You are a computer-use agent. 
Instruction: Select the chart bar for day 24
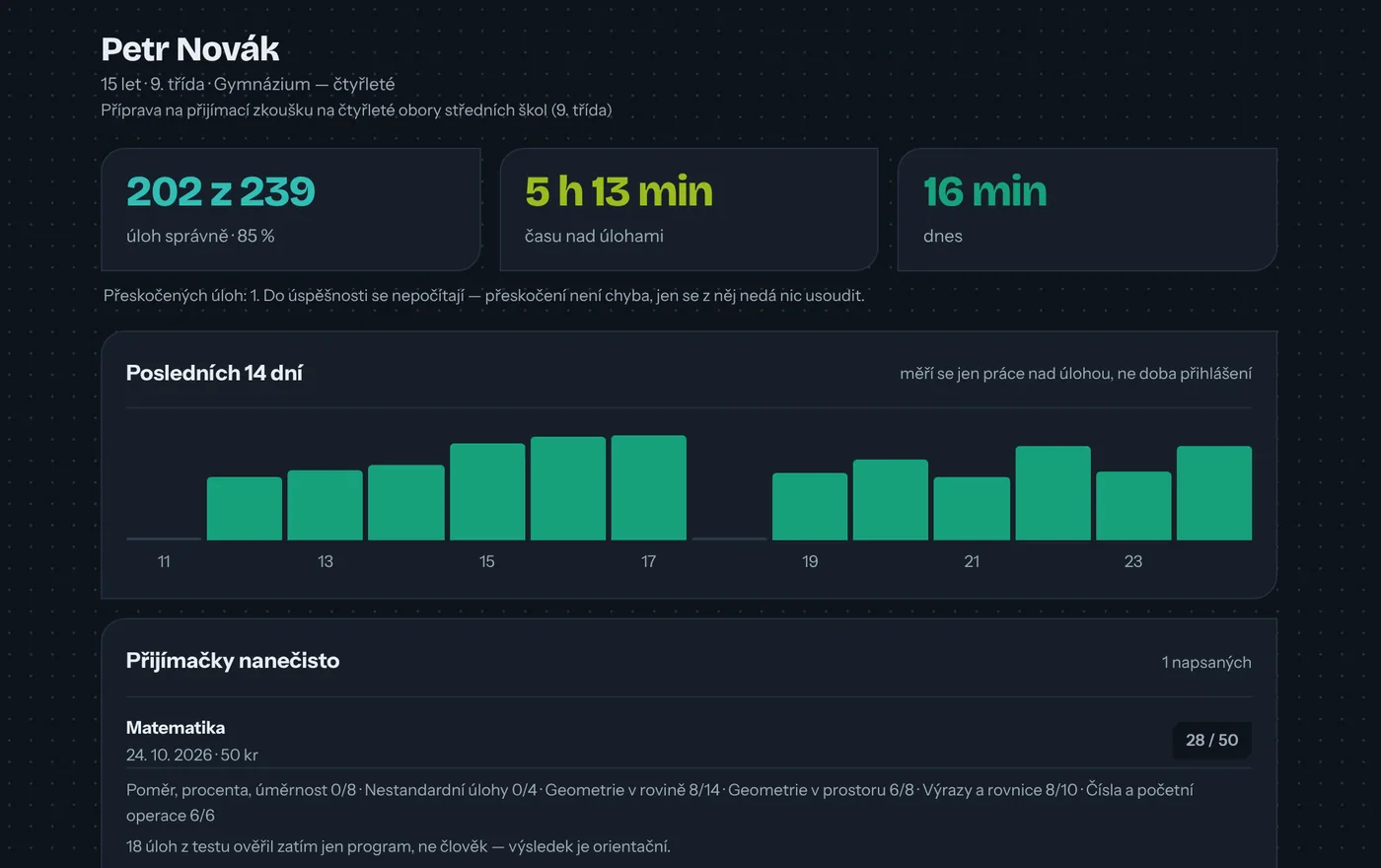[x=1214, y=493]
